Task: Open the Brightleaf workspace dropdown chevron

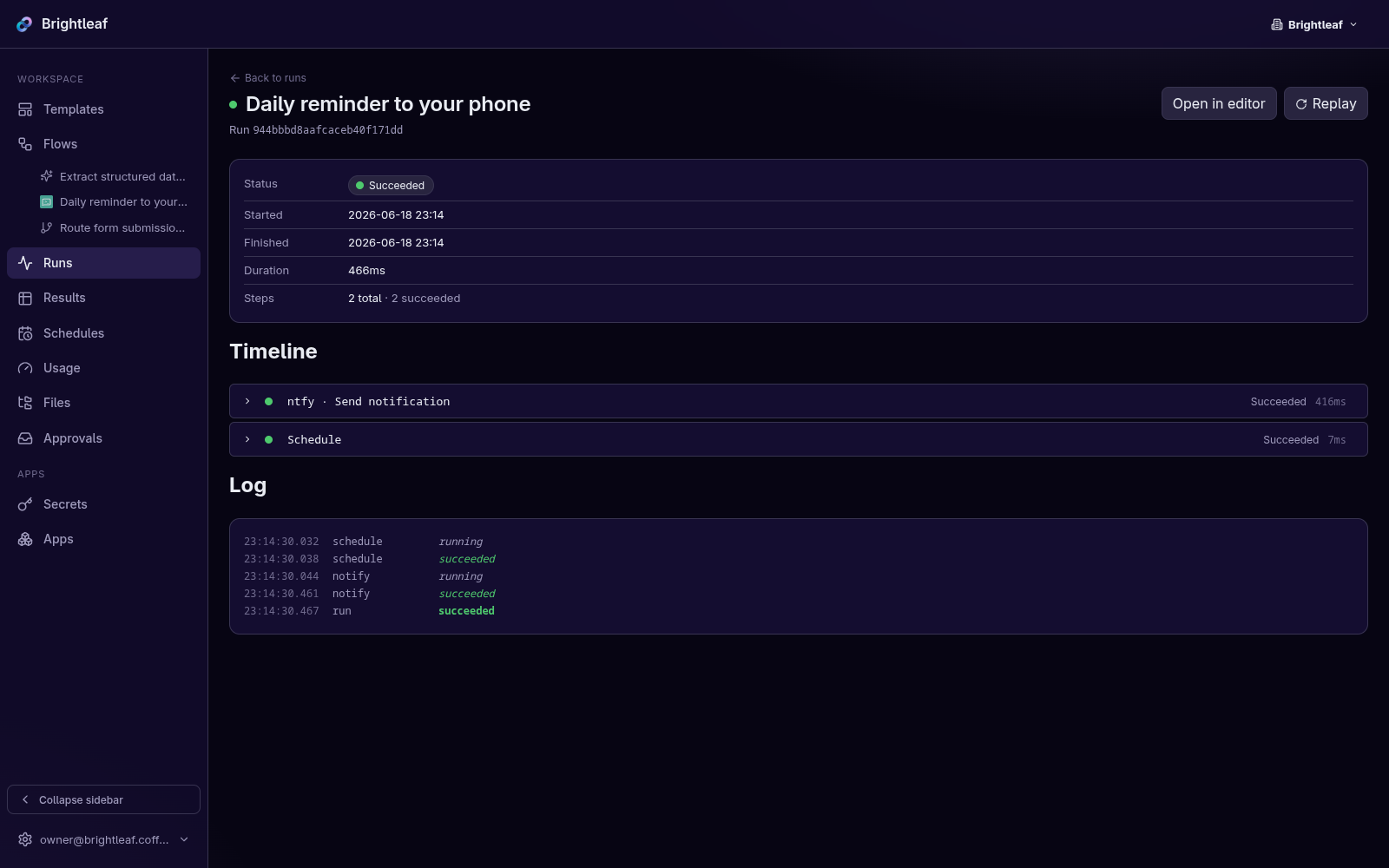Action: coord(1353,24)
